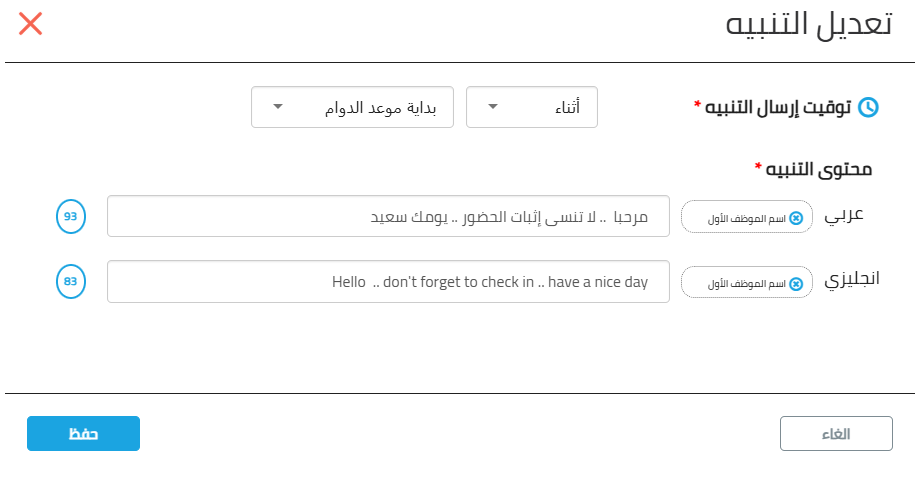Remove اسم الموظف الأول tag in English row
920x480 pixels.
click(796, 284)
